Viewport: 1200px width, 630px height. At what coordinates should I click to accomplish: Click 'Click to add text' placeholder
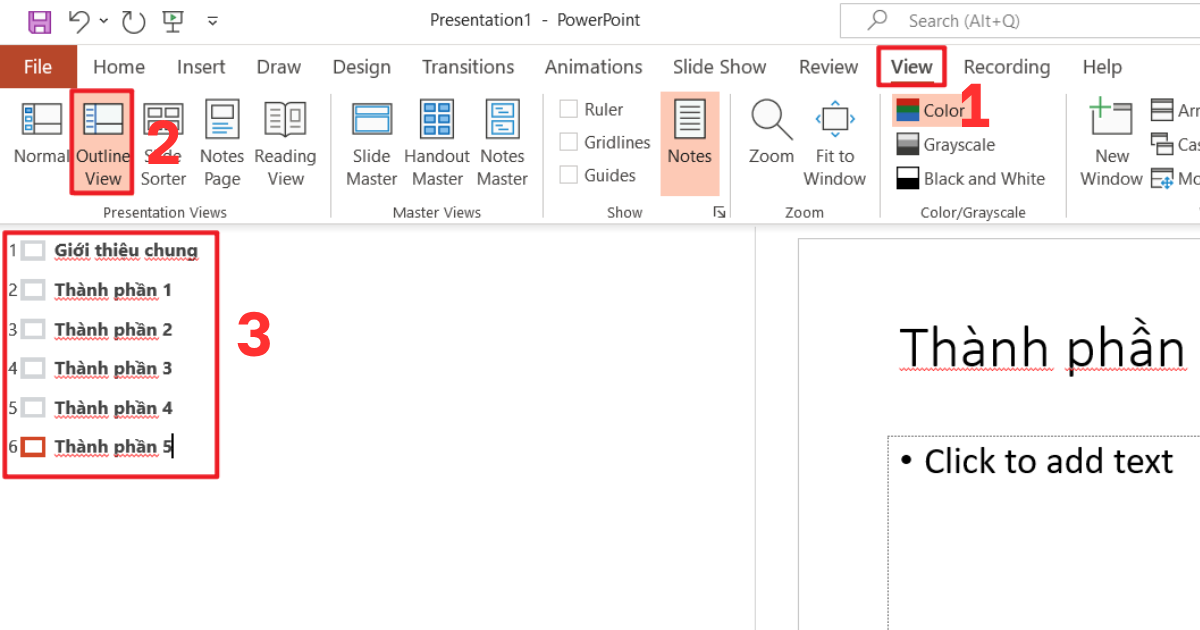(1048, 461)
